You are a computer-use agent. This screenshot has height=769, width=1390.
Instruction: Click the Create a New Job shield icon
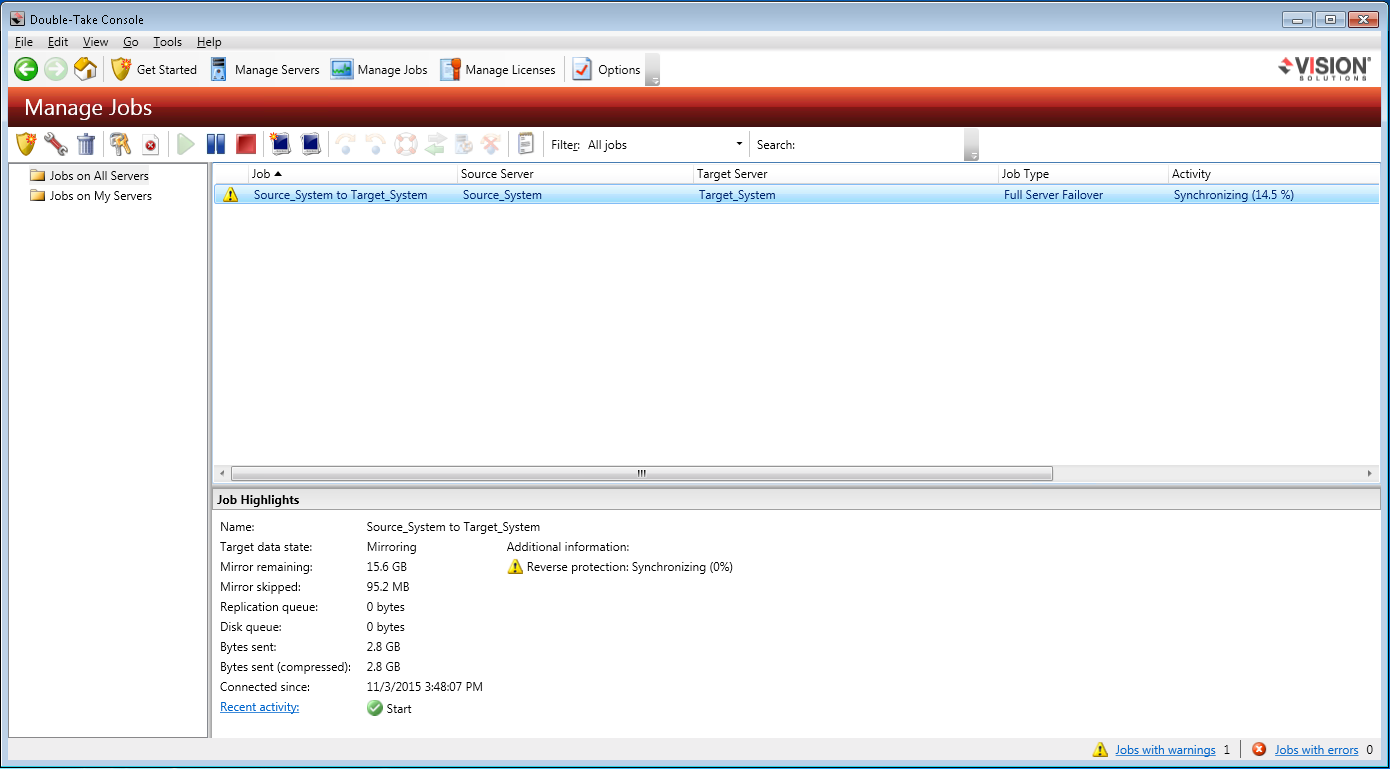pos(26,145)
